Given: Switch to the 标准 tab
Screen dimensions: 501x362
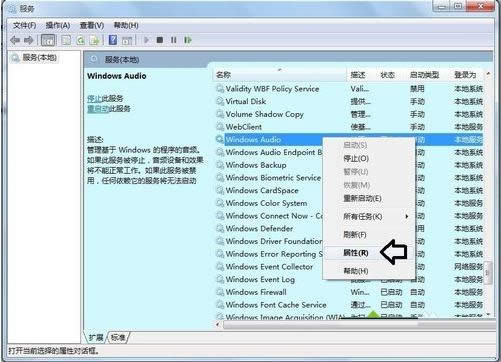Looking at the screenshot, I should click(118, 338).
